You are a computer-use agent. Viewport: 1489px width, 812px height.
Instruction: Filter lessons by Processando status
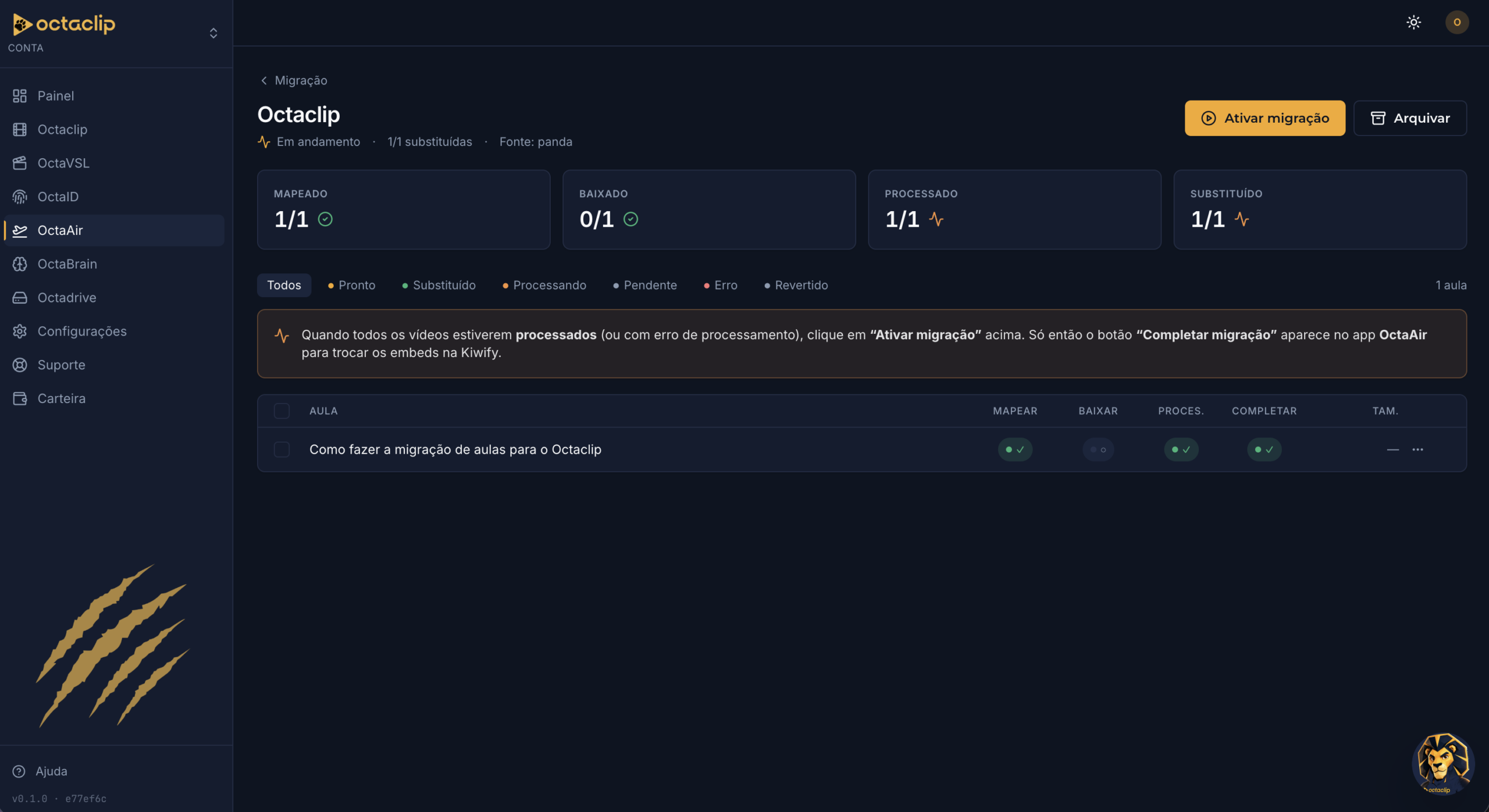544,286
